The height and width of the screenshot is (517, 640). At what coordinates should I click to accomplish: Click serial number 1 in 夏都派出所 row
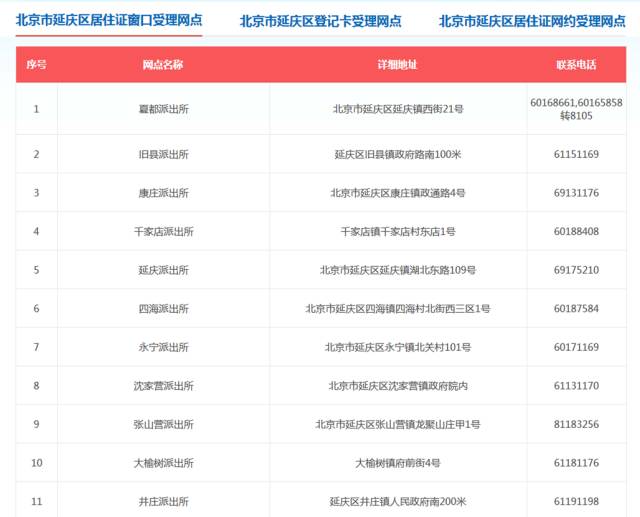tap(36, 109)
